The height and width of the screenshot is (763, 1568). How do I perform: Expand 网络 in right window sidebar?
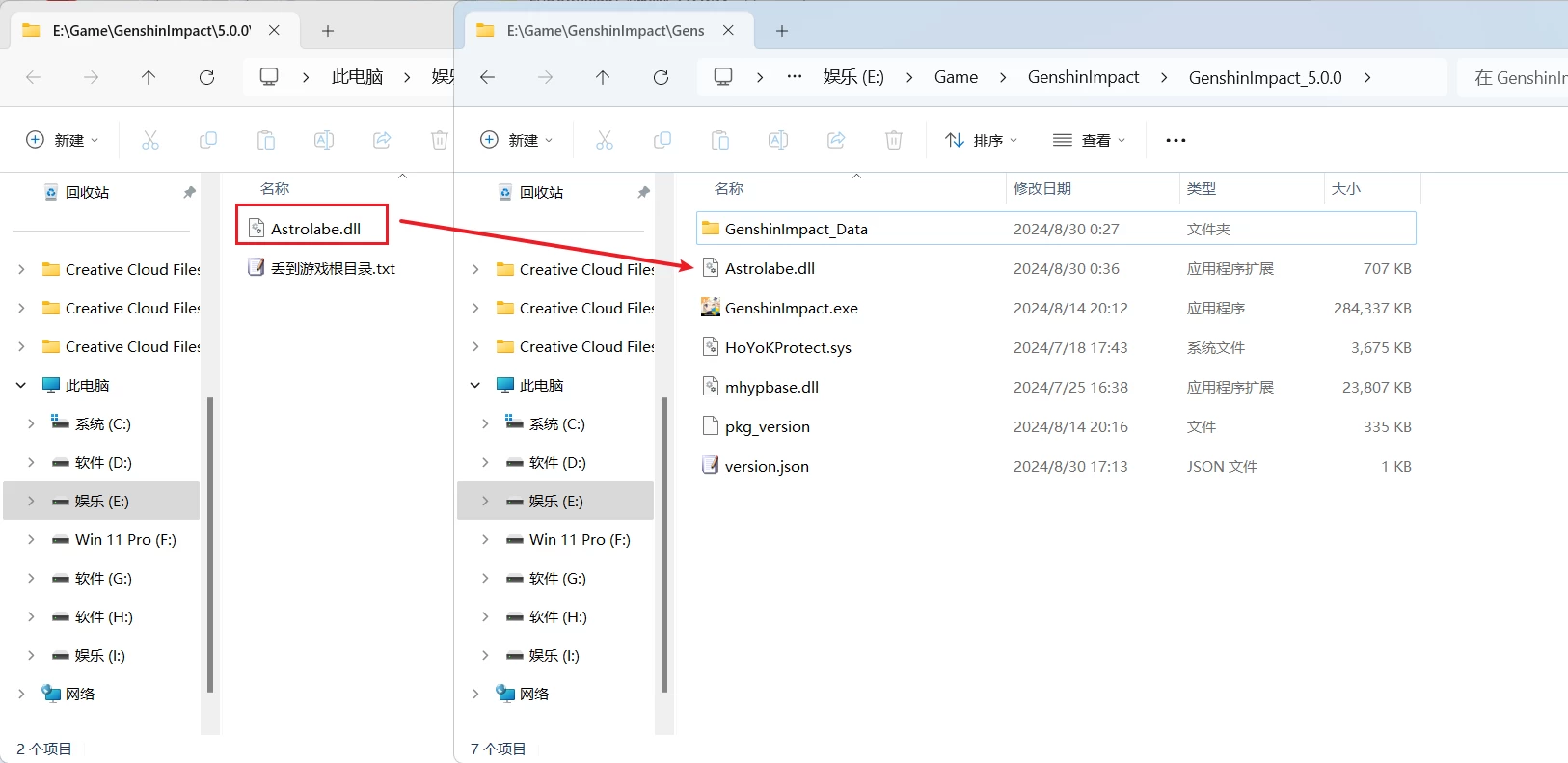click(475, 694)
